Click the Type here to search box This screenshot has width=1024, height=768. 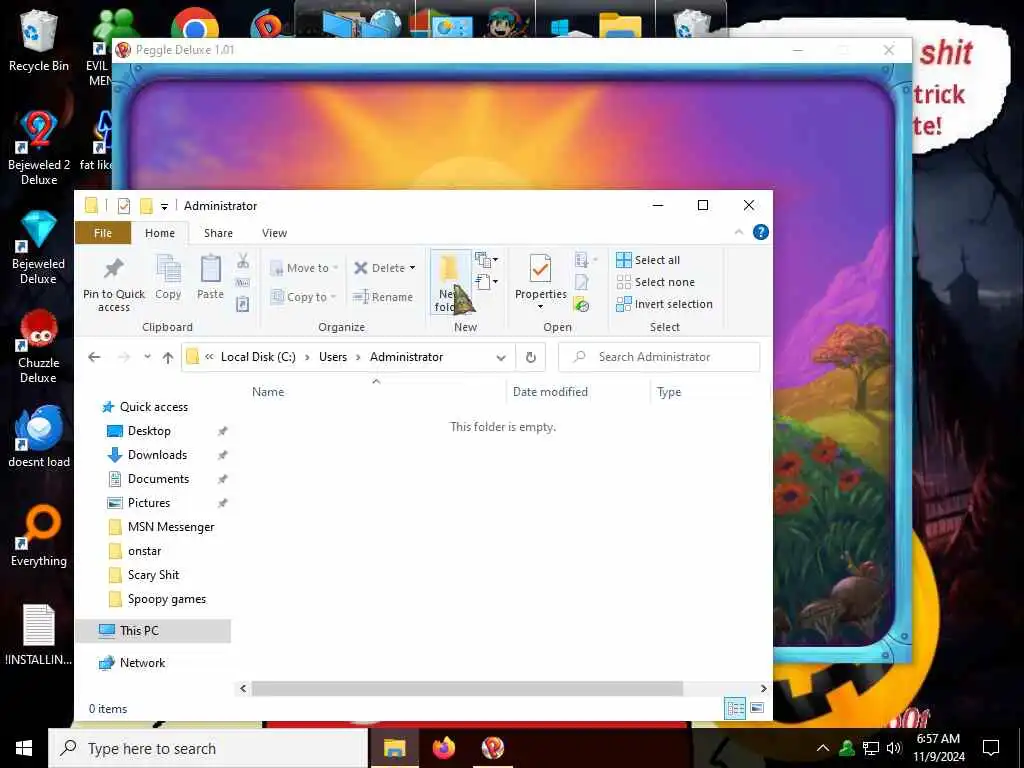208,748
